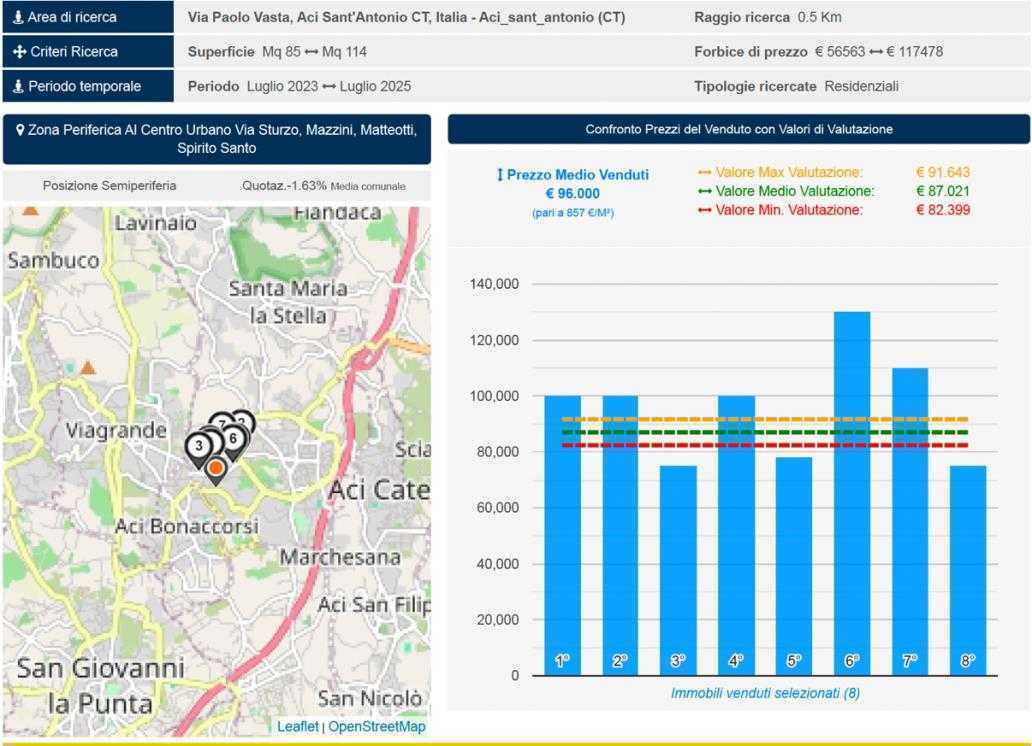Click the blue icon beside Prezzo Medio Venduti
The width and height of the screenshot is (1032, 746).
(x=500, y=174)
